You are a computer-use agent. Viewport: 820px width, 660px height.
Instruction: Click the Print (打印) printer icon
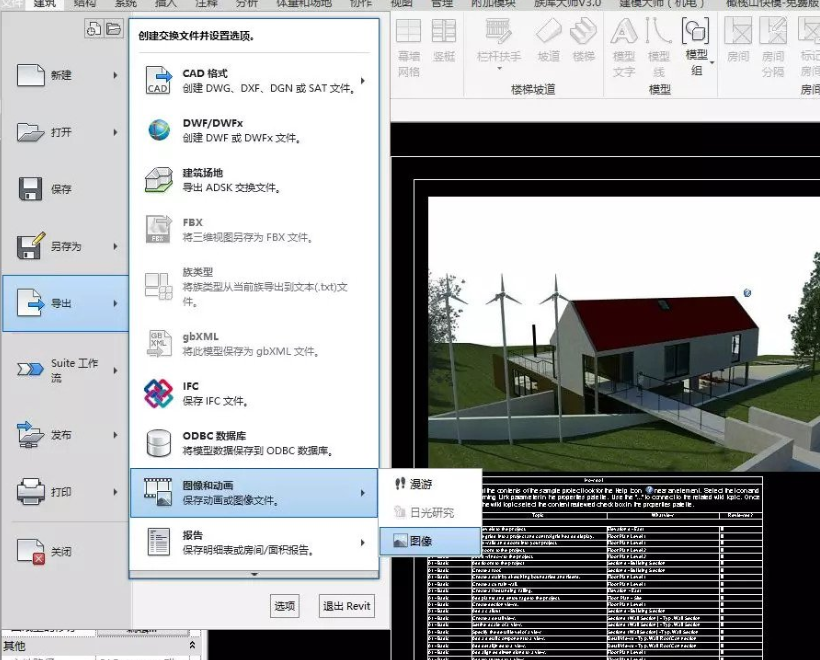click(x=30, y=492)
